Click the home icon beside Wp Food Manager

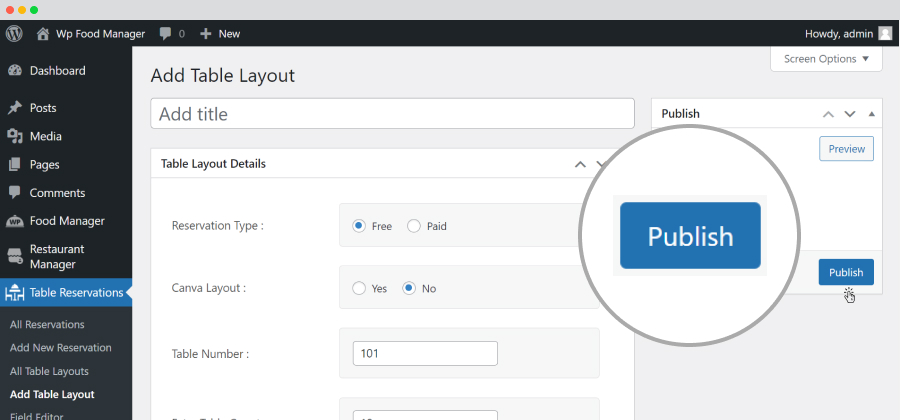42,34
